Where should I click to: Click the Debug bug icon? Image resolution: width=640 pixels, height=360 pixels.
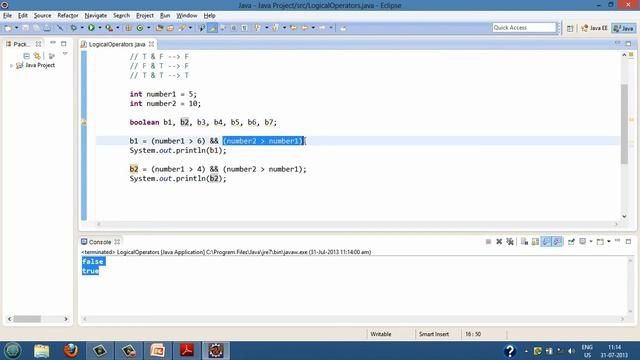tap(73, 28)
